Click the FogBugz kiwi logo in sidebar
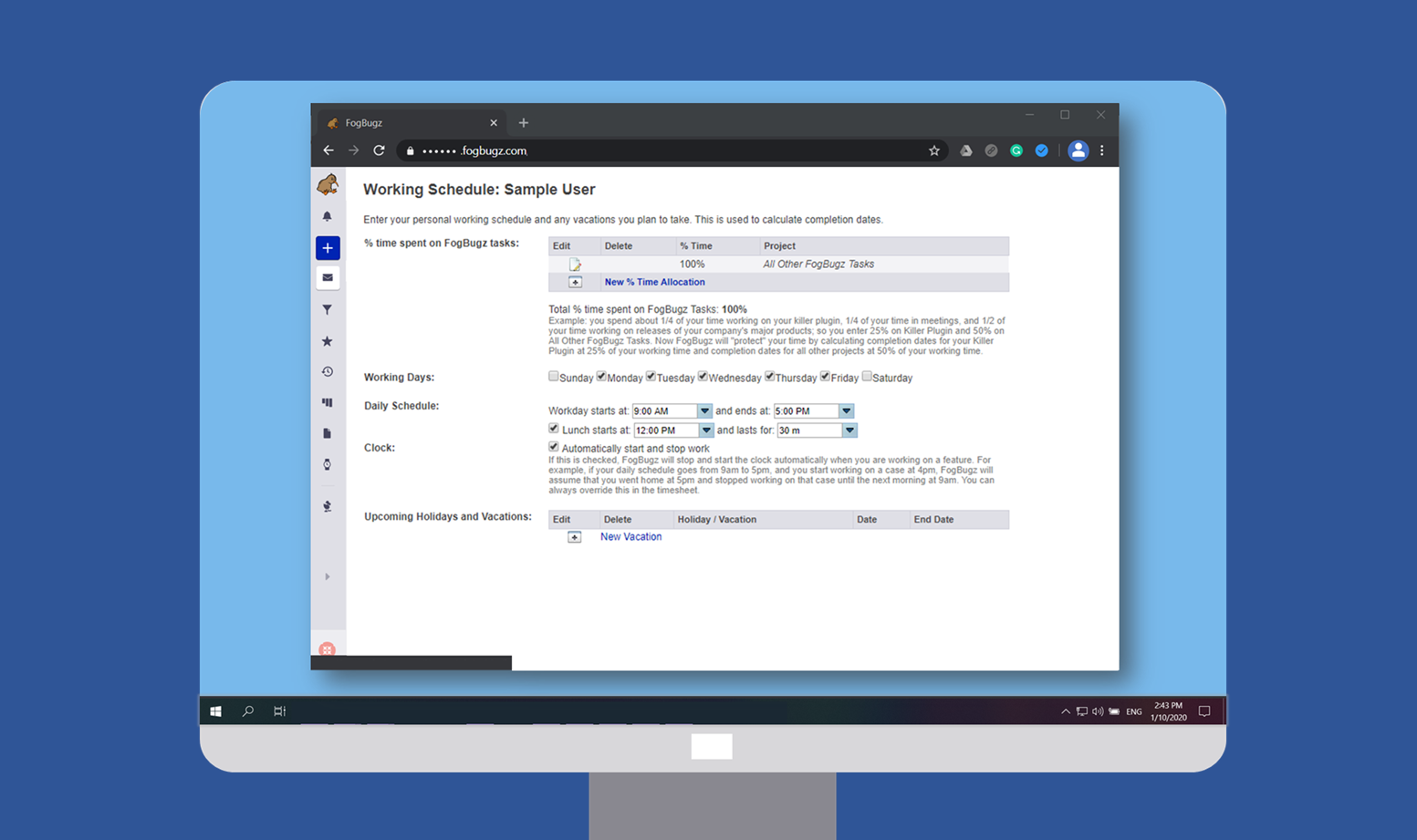 (x=328, y=184)
